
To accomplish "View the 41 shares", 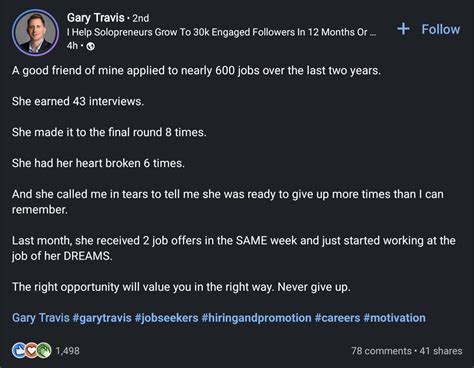I will coord(441,351).
